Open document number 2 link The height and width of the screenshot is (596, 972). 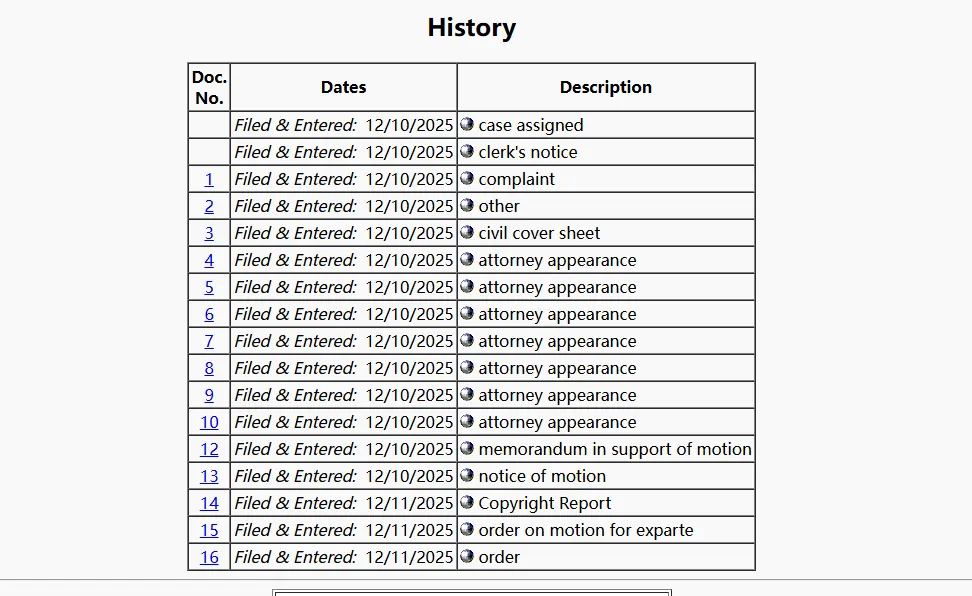tap(209, 207)
